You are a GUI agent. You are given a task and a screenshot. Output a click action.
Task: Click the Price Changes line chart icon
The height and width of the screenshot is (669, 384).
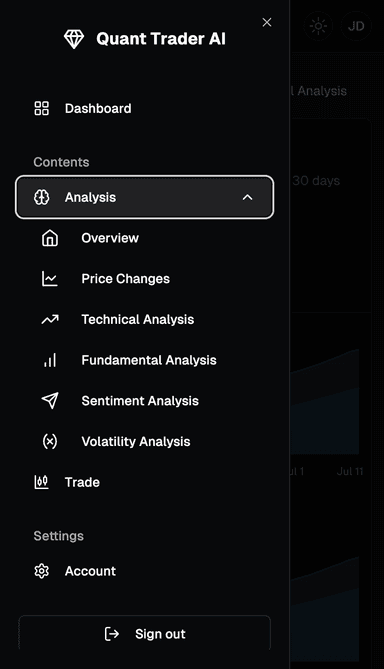pyautogui.click(x=50, y=279)
